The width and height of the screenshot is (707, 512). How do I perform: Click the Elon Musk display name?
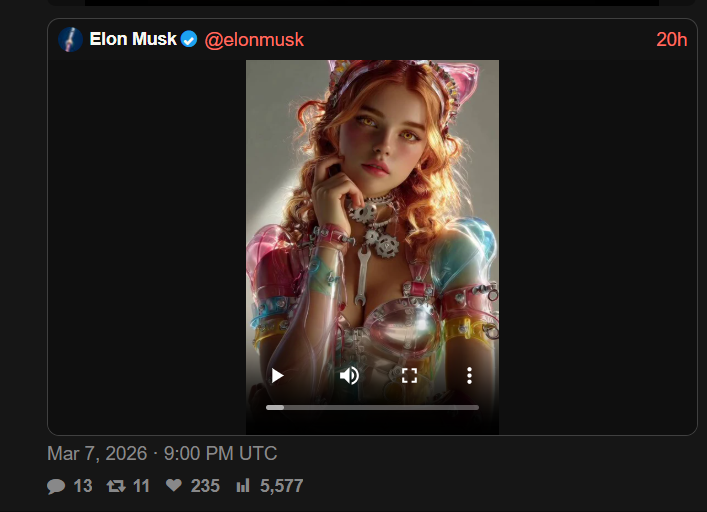(133, 40)
